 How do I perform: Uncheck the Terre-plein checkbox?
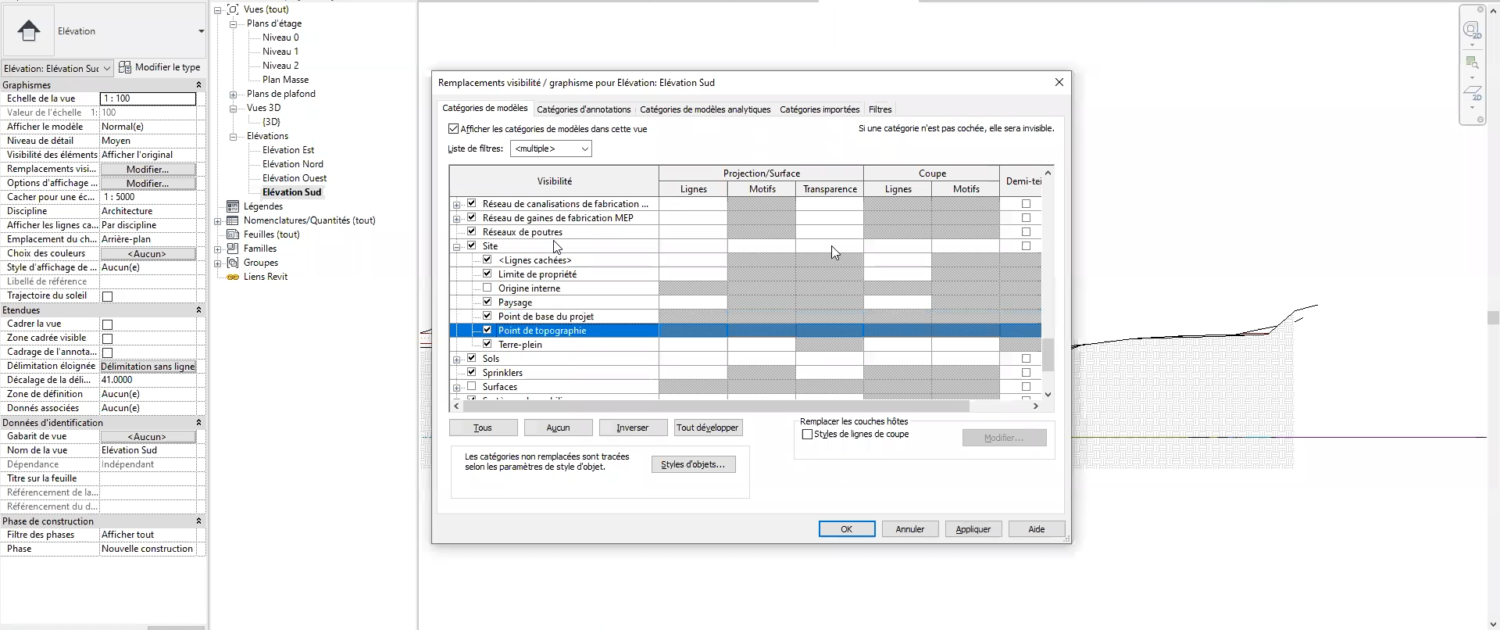[487, 344]
